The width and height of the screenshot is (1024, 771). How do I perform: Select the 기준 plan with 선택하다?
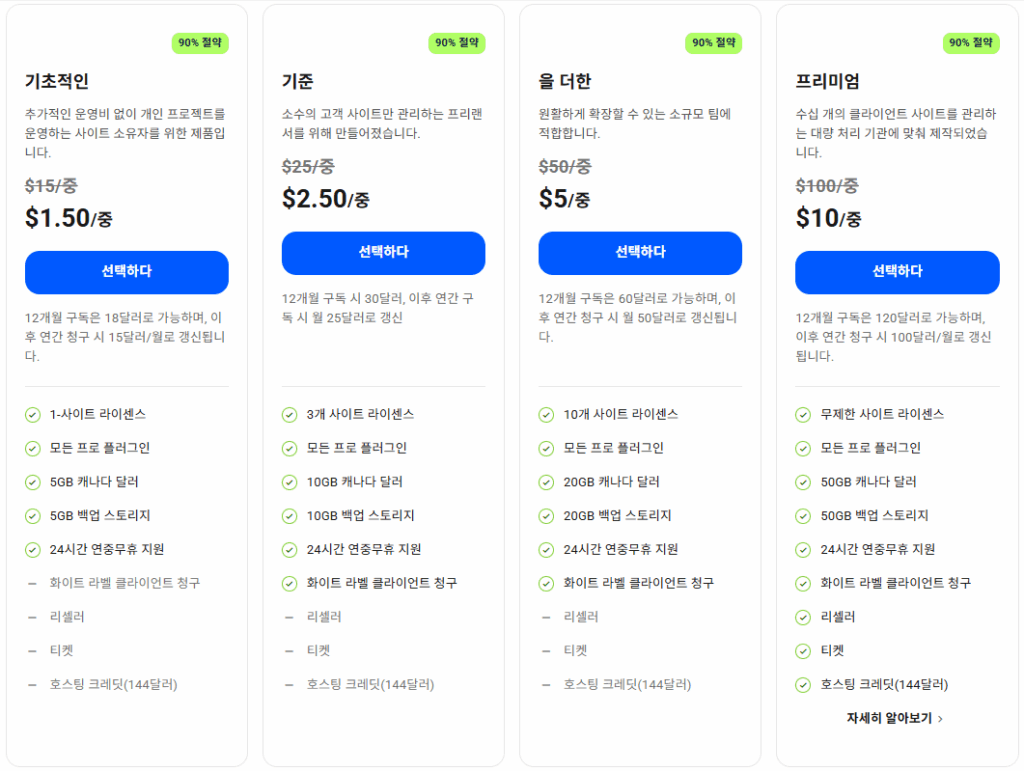click(383, 252)
